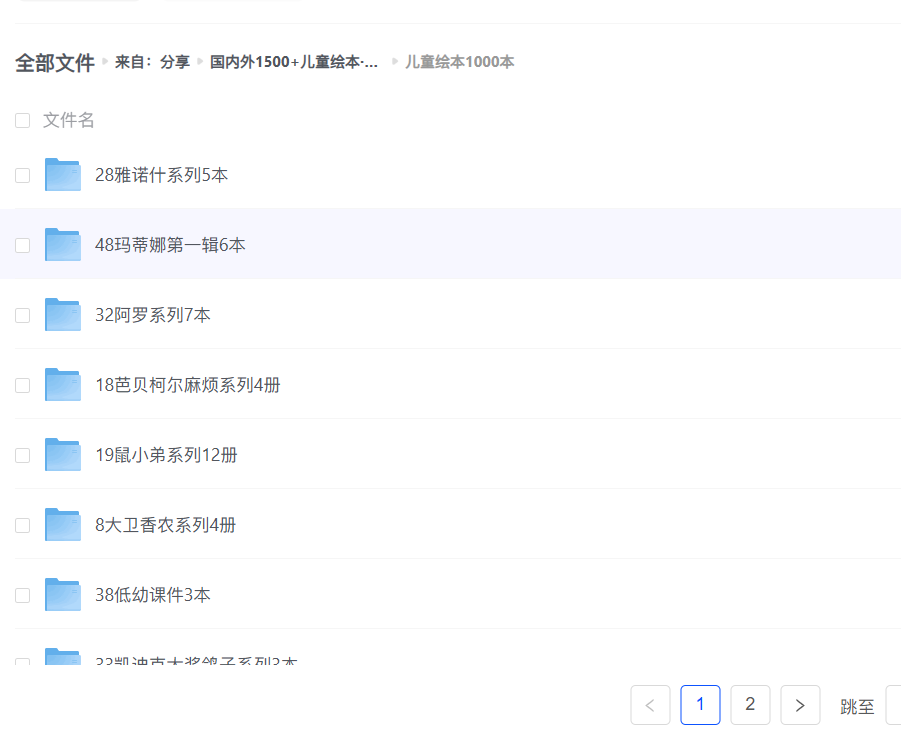The height and width of the screenshot is (729, 901).
Task: Click the 8大卫香农系列4册 folder icon
Action: pos(62,525)
